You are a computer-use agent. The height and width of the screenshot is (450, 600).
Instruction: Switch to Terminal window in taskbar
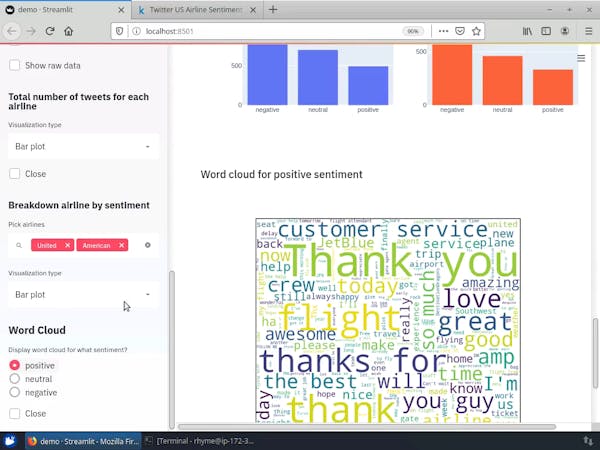(x=201, y=441)
